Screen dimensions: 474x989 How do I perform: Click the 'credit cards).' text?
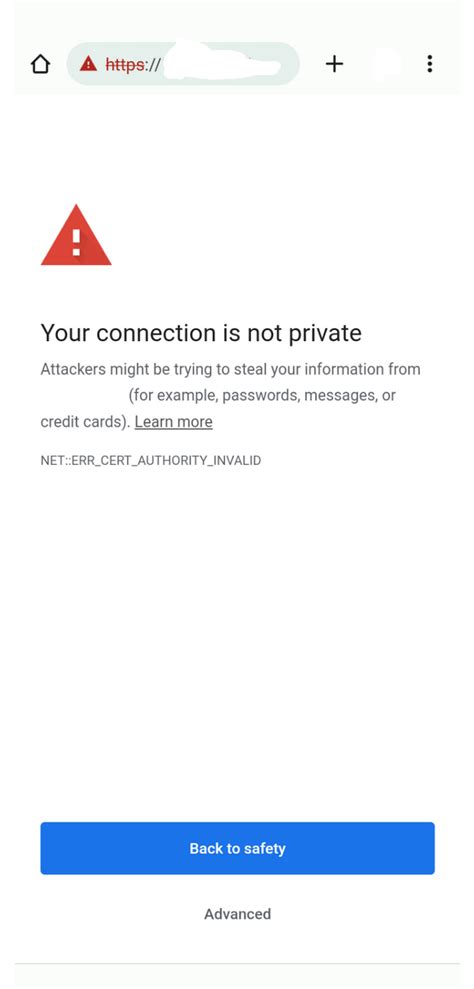coord(85,421)
